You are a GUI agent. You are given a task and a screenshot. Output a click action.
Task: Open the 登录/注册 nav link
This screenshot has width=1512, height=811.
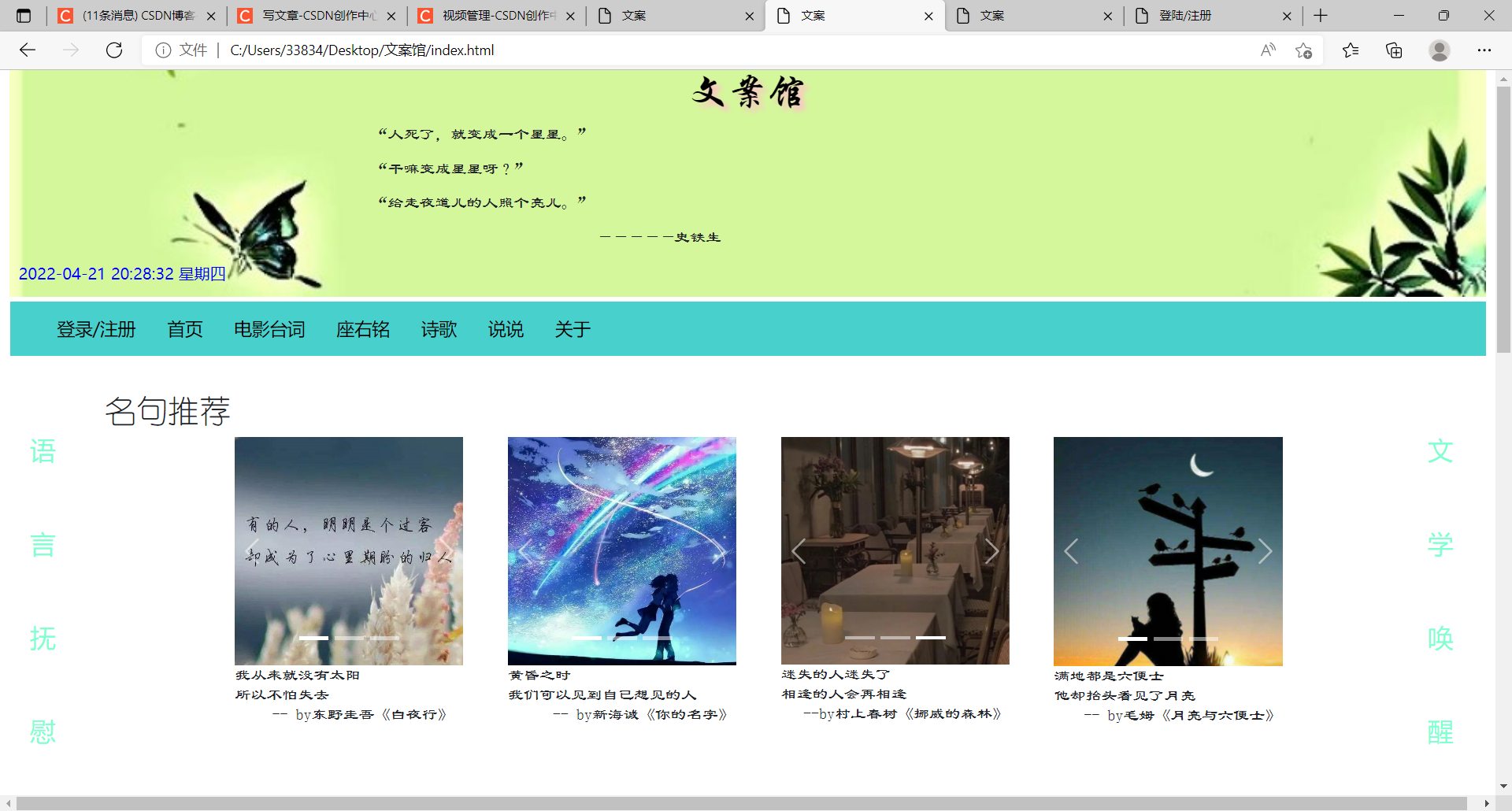96,329
